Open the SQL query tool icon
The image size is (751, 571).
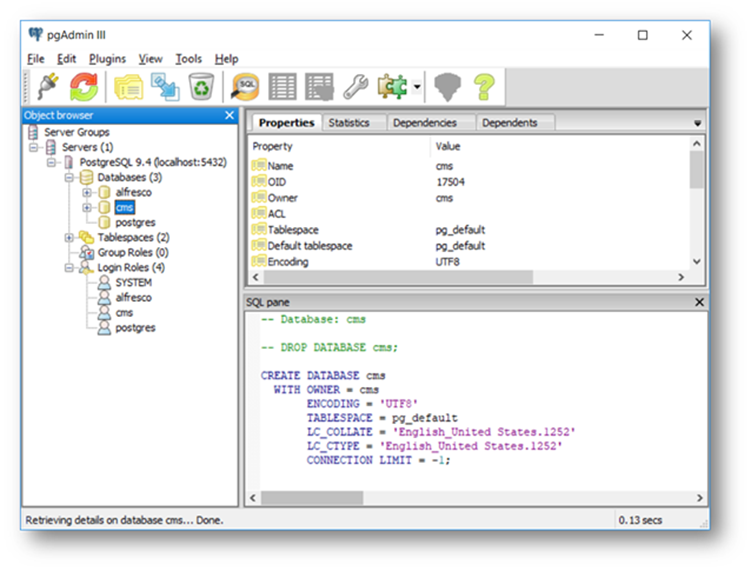[x=245, y=88]
